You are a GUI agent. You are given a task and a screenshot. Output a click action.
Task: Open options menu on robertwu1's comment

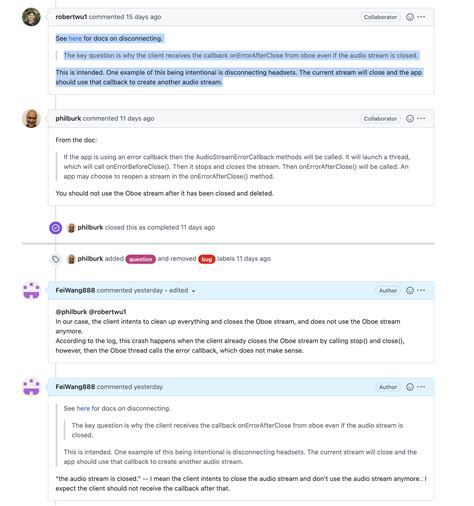(421, 17)
